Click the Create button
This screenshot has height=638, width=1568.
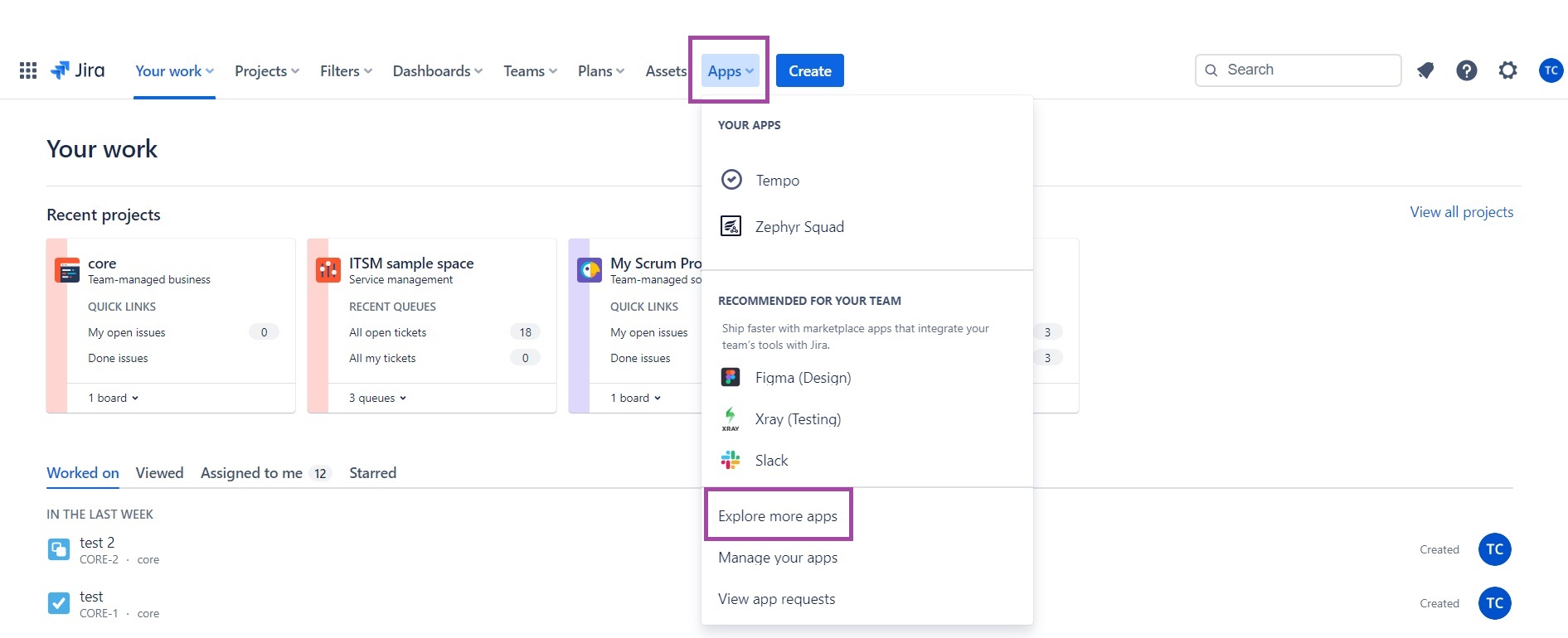coord(810,70)
